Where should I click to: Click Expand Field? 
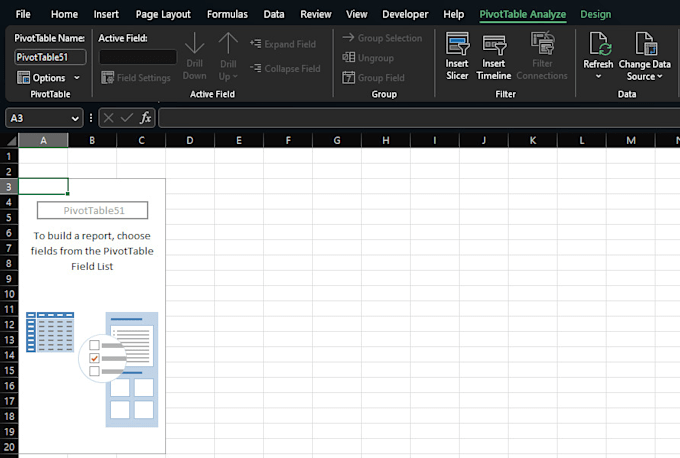283,44
